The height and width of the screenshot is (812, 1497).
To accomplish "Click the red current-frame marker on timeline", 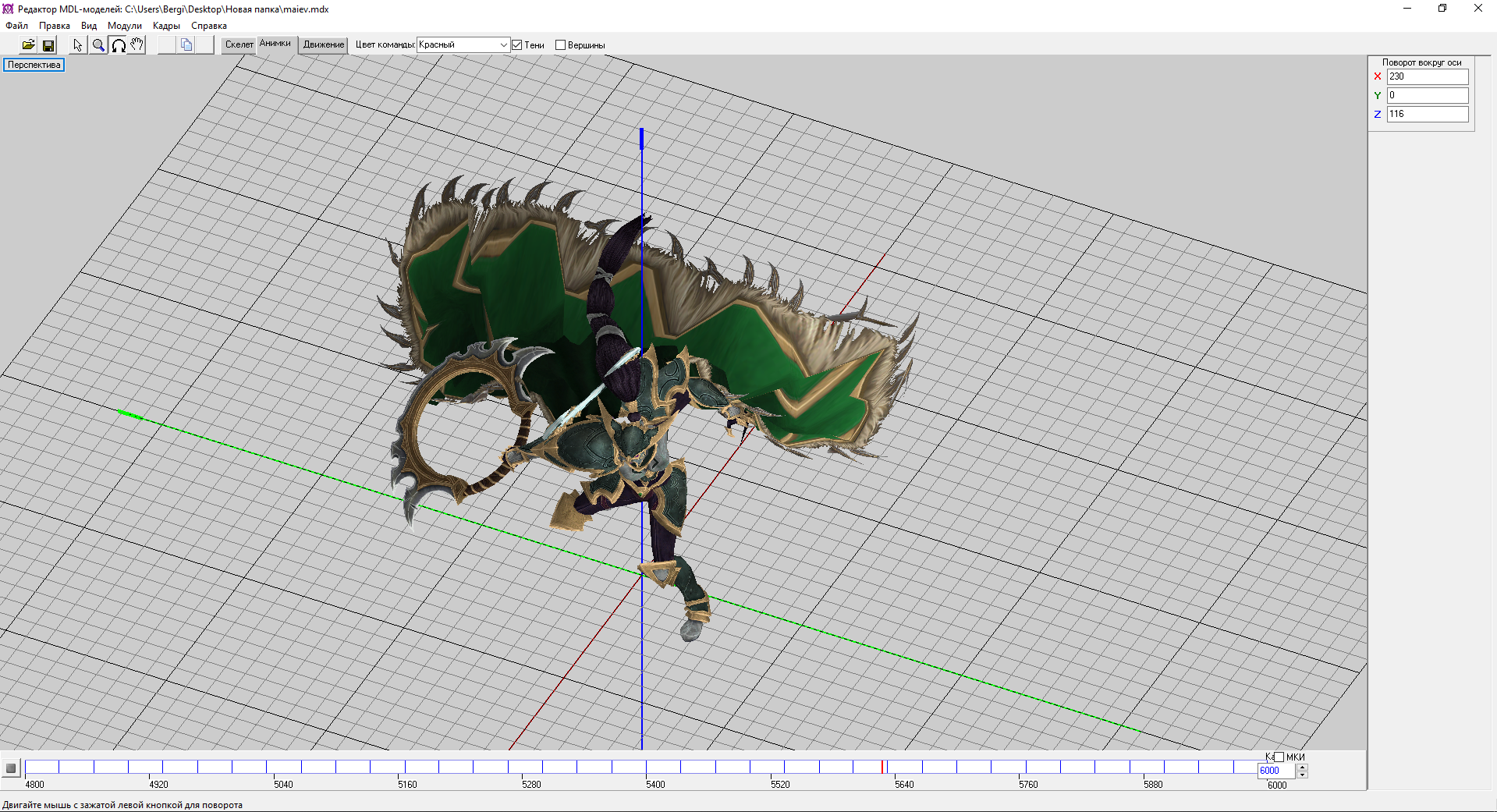I will point(882,767).
